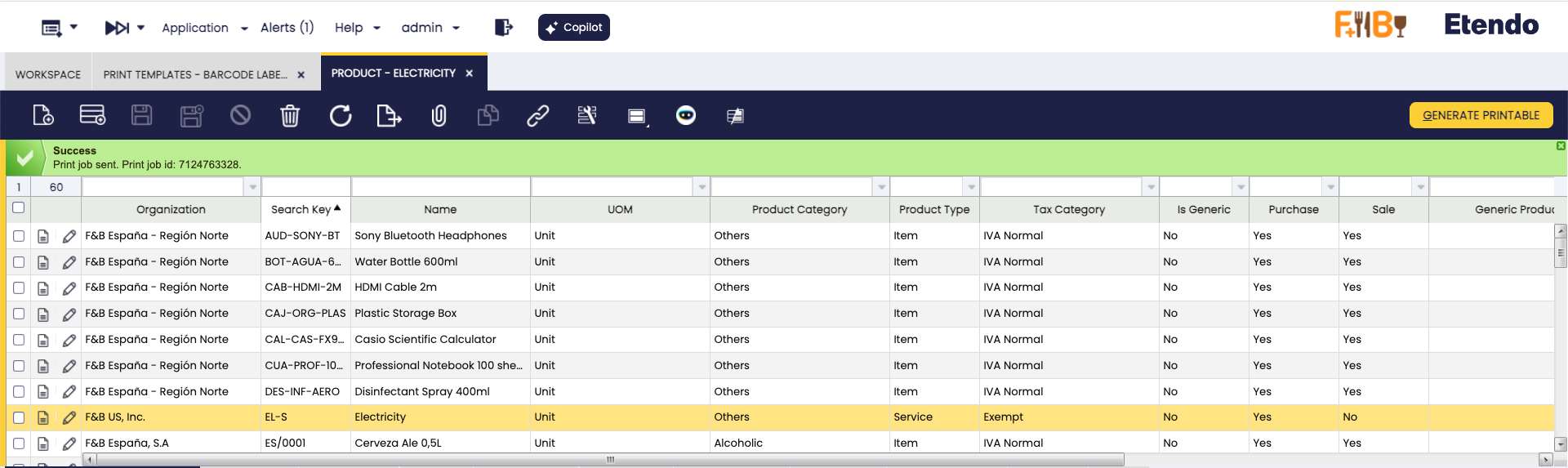The width and height of the screenshot is (1568, 468).
Task: Click the New Document toolbar icon
Action: [x=43, y=116]
